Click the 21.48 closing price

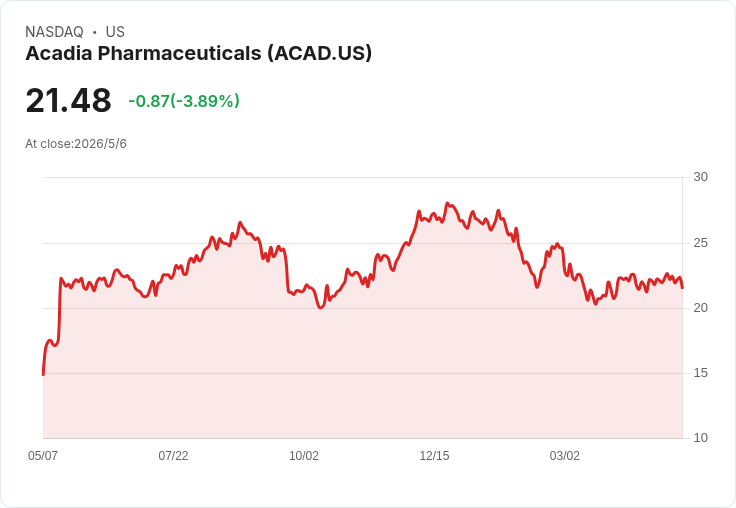click(69, 100)
